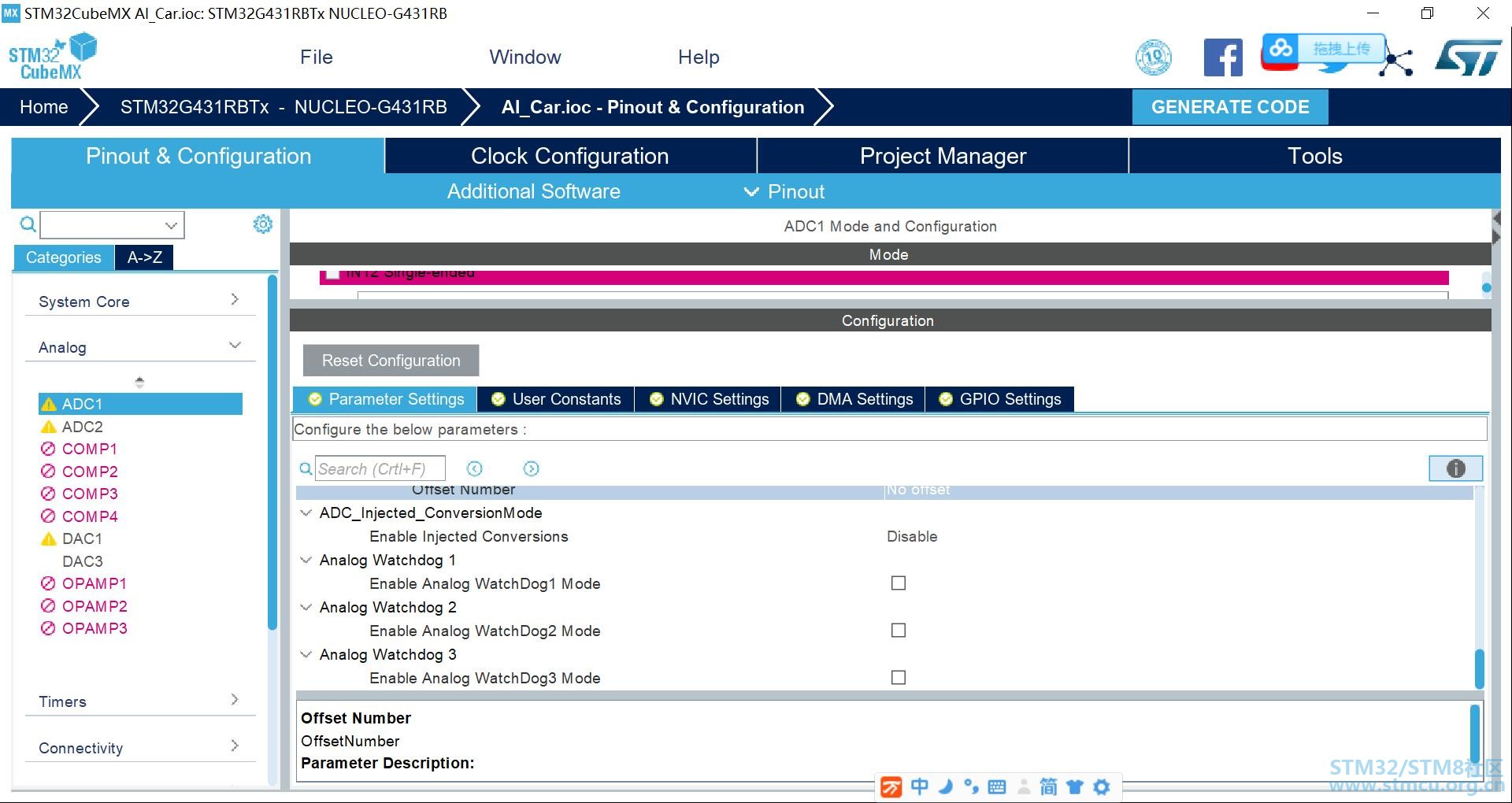Click the parameter search magnifier icon
This screenshot has height=803, width=1512.
coord(306,469)
